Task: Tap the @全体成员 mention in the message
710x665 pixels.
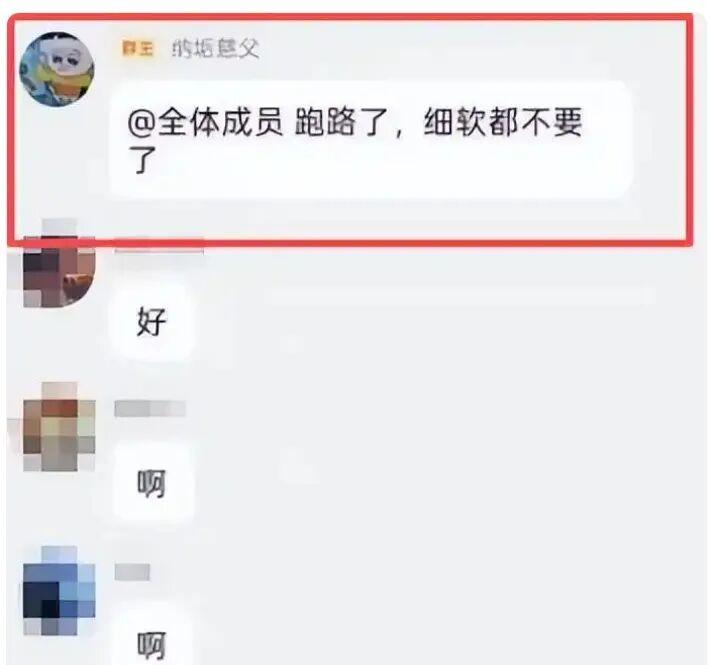Action: point(206,122)
